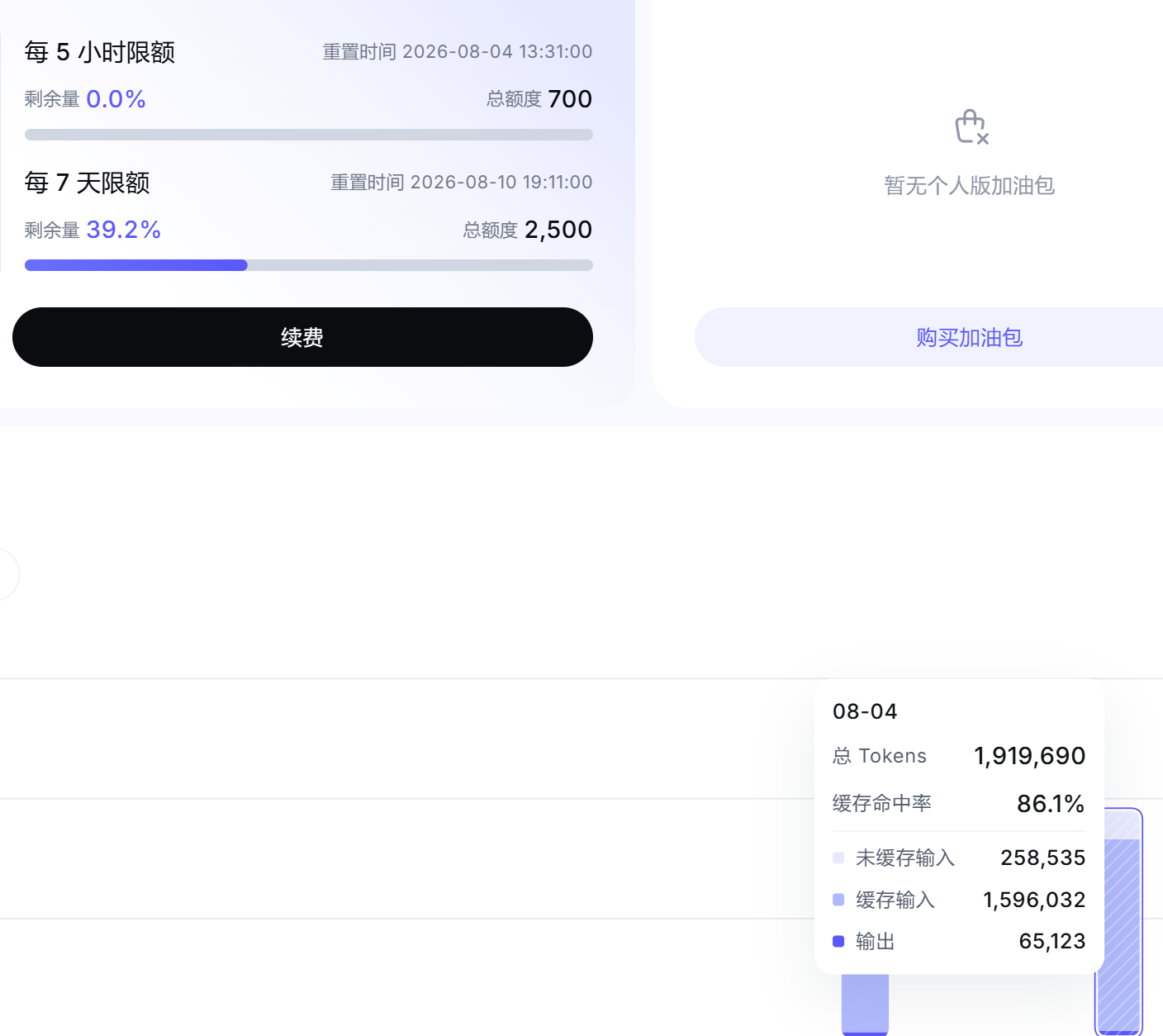Click the 7-day quota progress bar

tap(309, 265)
